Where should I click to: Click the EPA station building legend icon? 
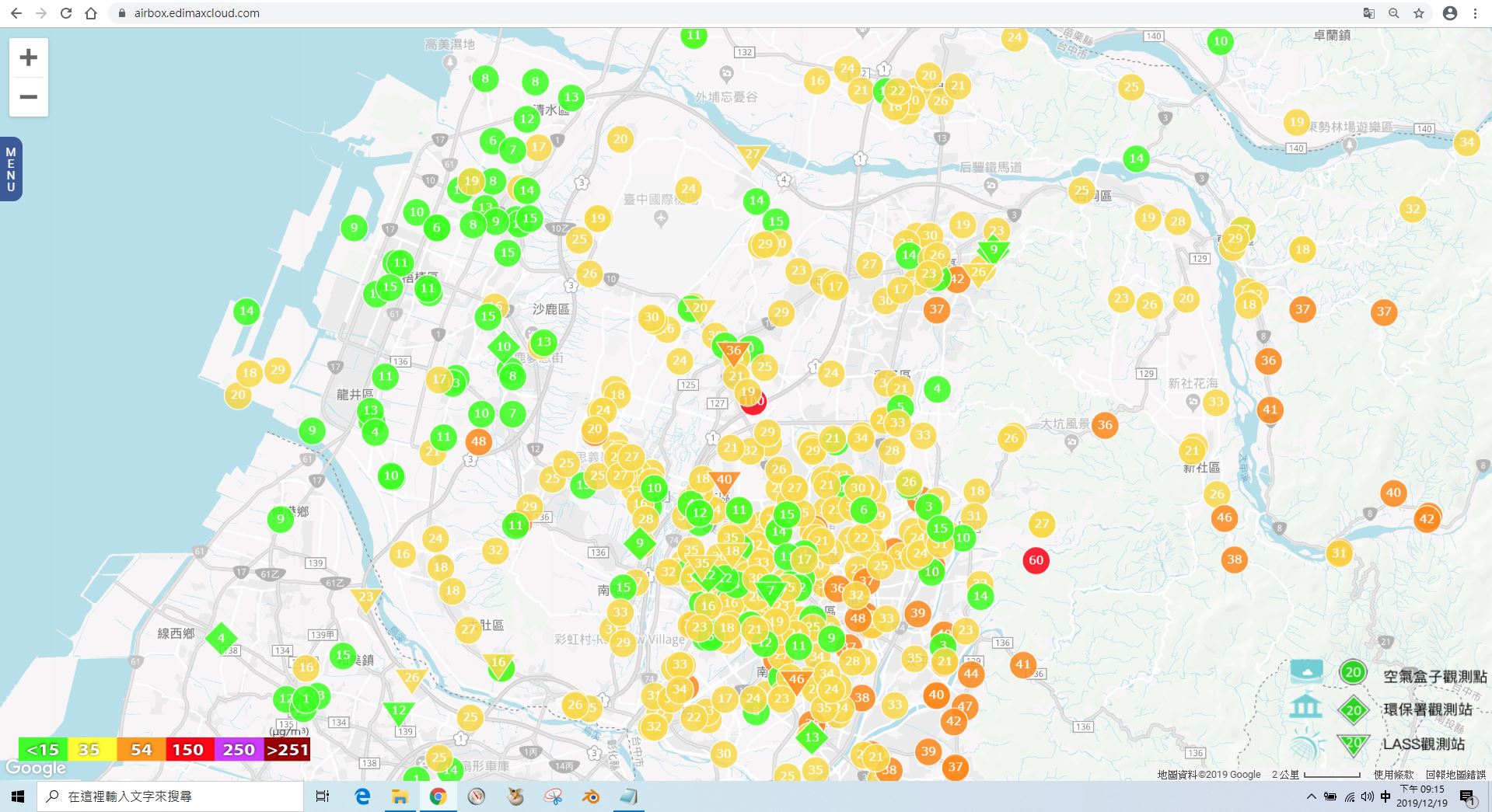[1305, 706]
